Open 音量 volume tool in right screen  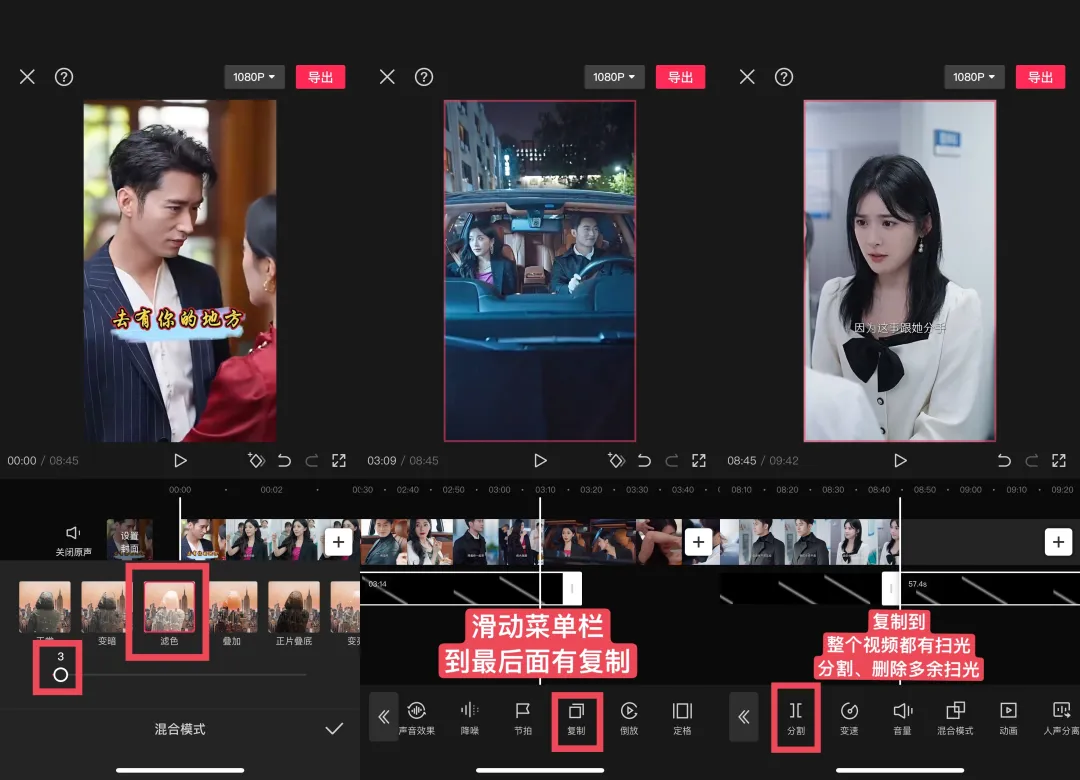point(902,718)
